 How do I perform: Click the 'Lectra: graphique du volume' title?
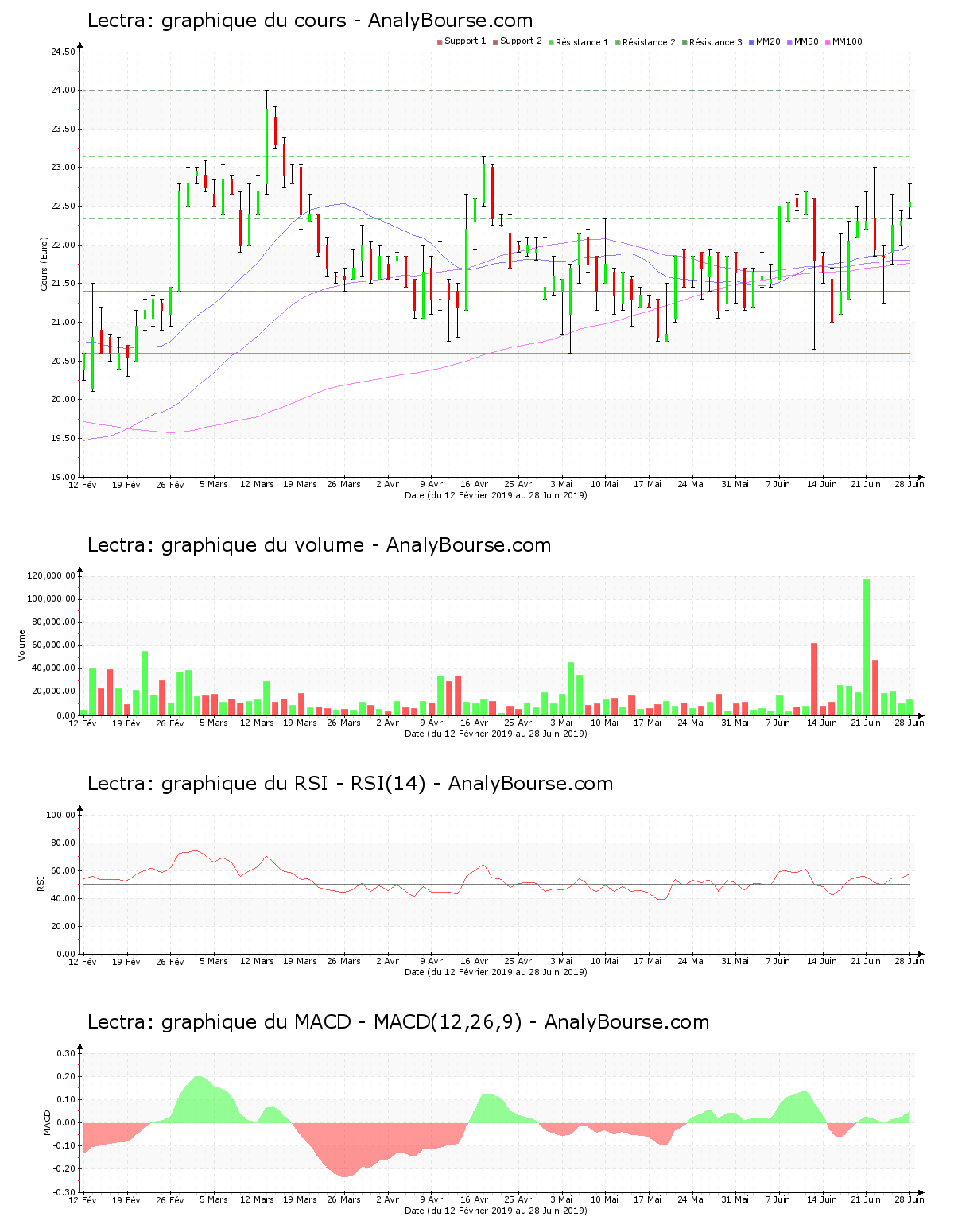coord(319,545)
